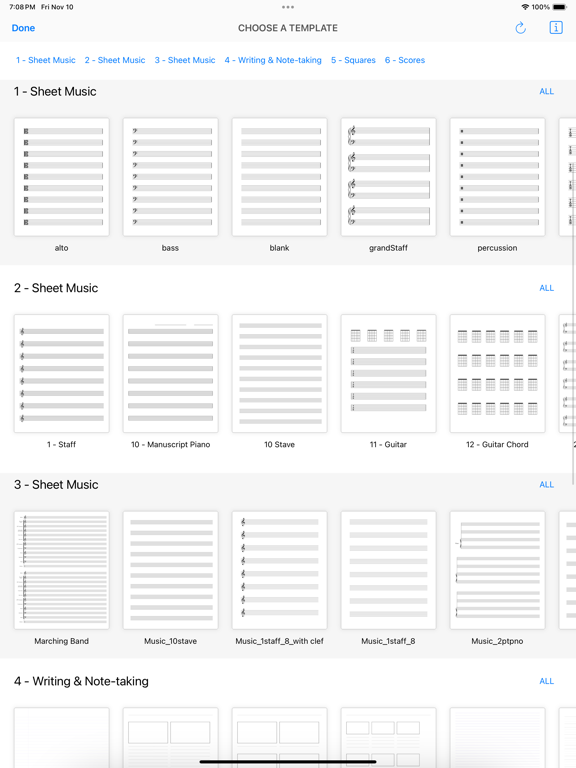Image resolution: width=576 pixels, height=768 pixels.
Task: Go to 5 - Squares section link
Action: pos(353,60)
